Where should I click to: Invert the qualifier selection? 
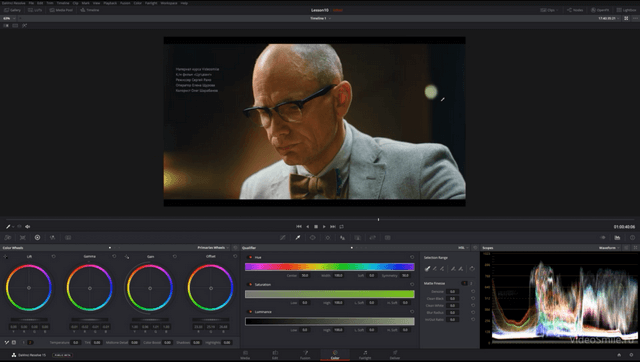point(472,269)
